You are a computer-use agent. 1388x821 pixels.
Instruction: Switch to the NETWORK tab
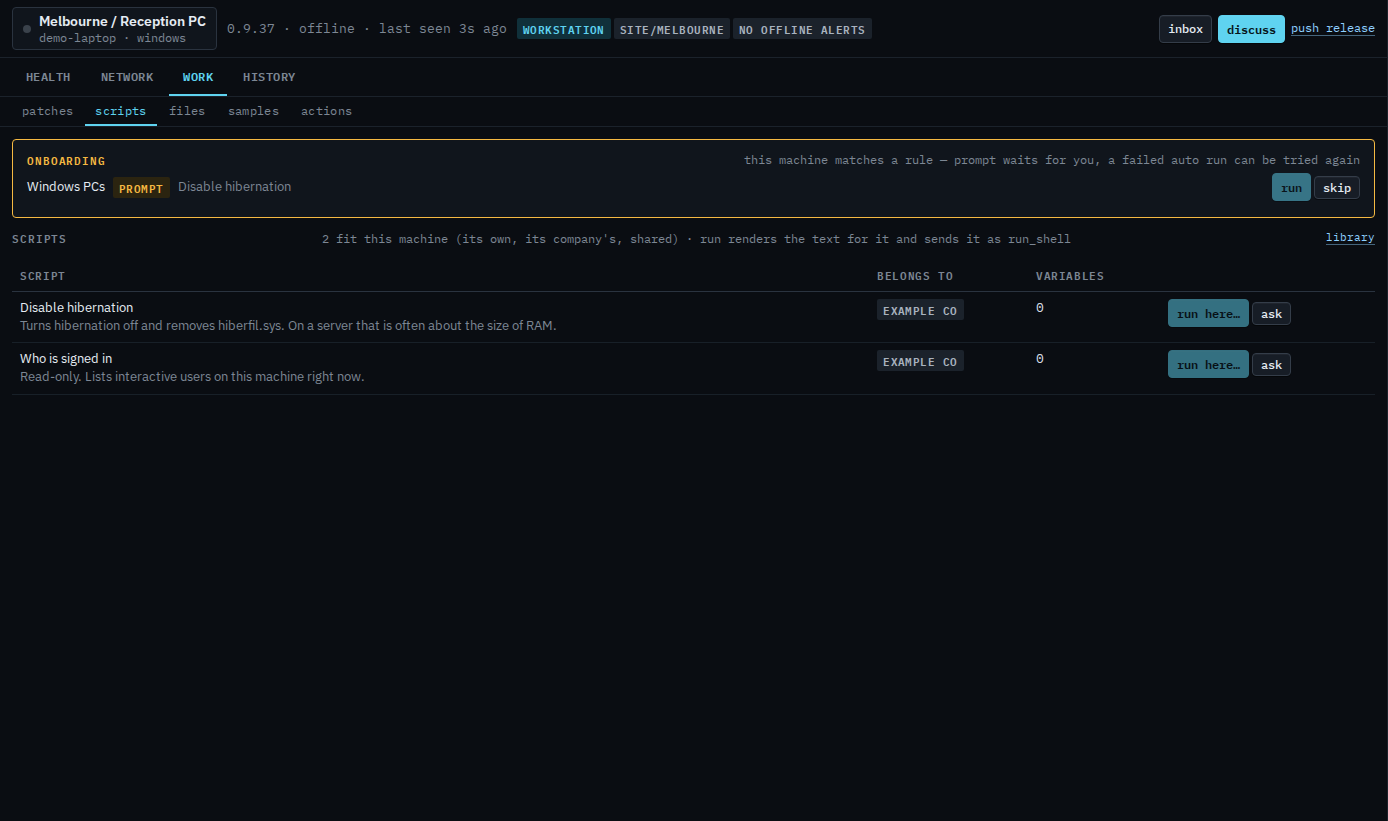coord(127,77)
